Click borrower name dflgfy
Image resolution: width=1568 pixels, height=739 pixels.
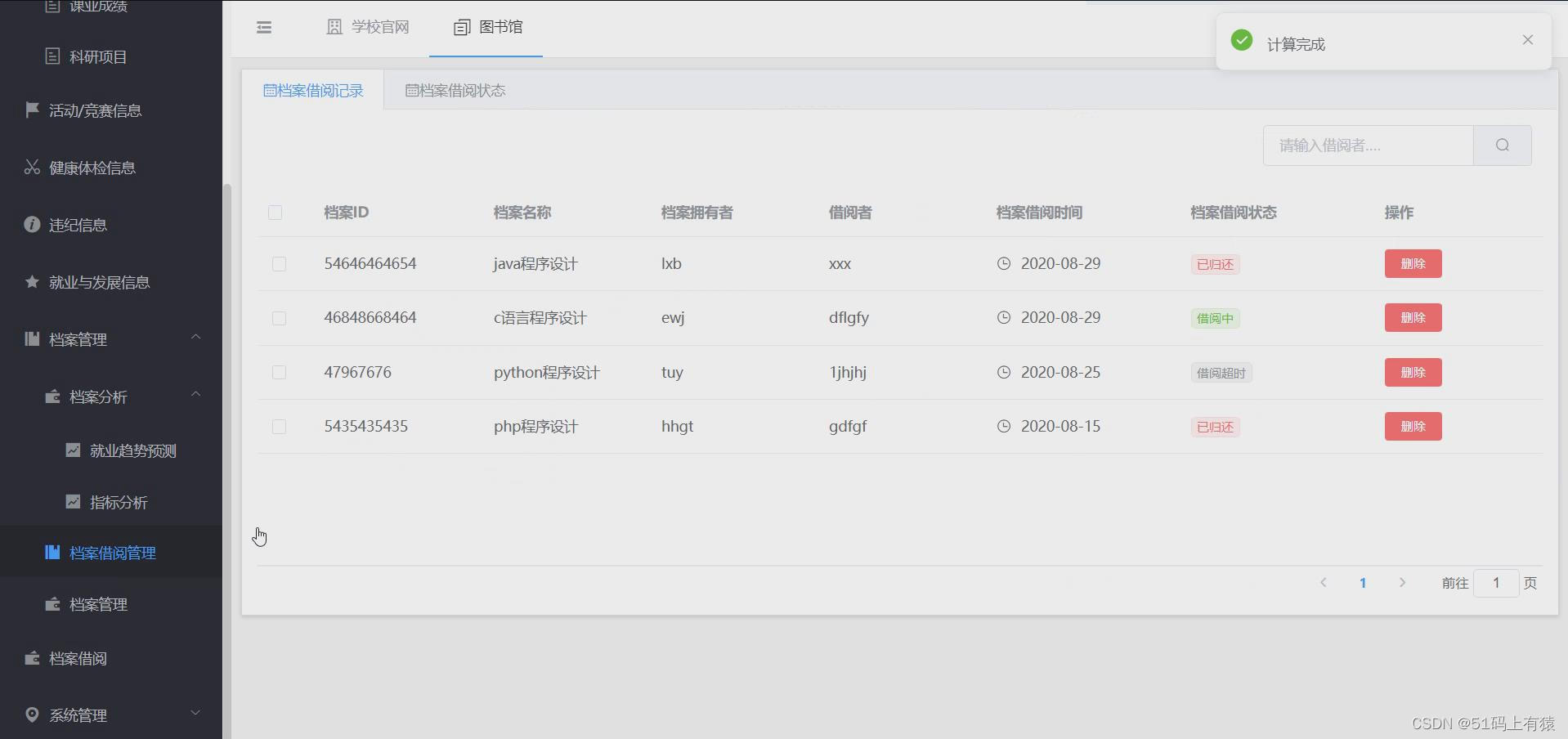[x=849, y=317]
